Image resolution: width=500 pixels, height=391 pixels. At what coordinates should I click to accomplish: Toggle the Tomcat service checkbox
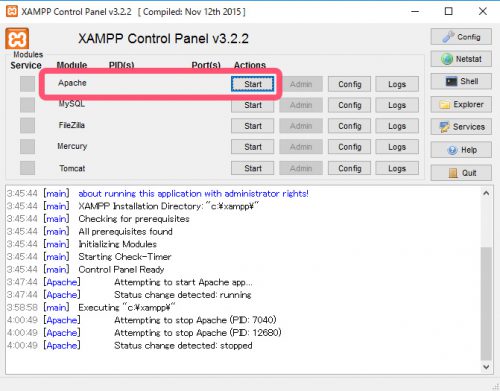27,168
